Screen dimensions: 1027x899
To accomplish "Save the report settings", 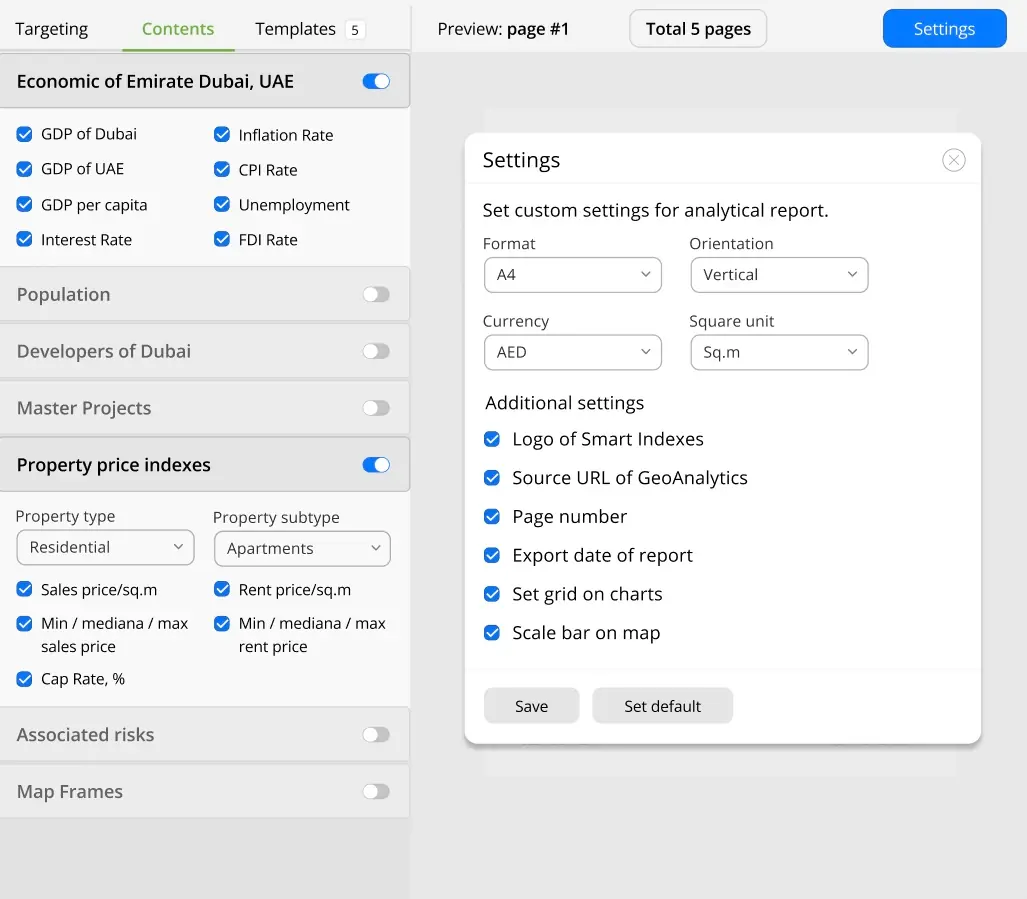I will 531,706.
